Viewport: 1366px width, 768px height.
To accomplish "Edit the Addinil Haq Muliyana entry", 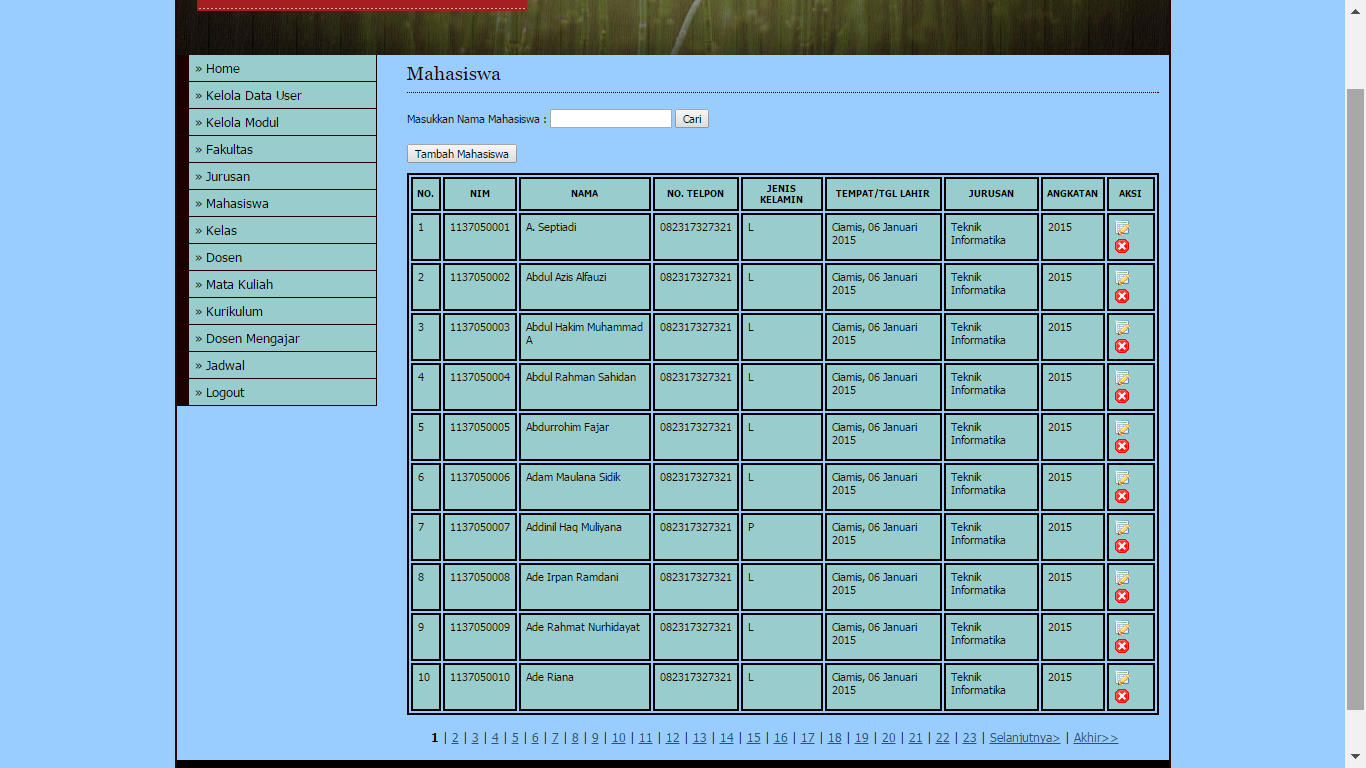I will pyautogui.click(x=1122, y=528).
